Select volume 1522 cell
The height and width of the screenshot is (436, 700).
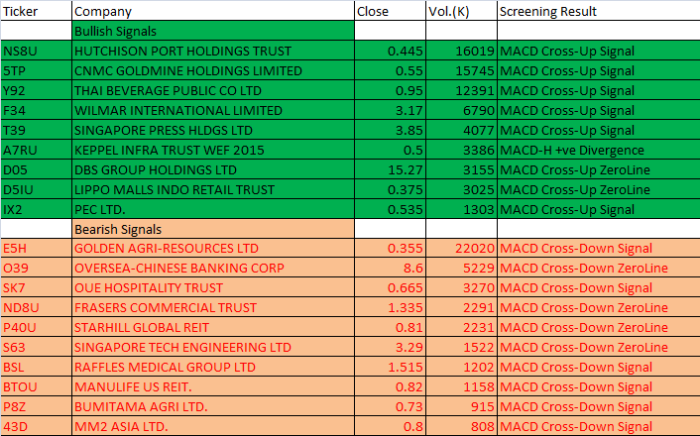461,347
